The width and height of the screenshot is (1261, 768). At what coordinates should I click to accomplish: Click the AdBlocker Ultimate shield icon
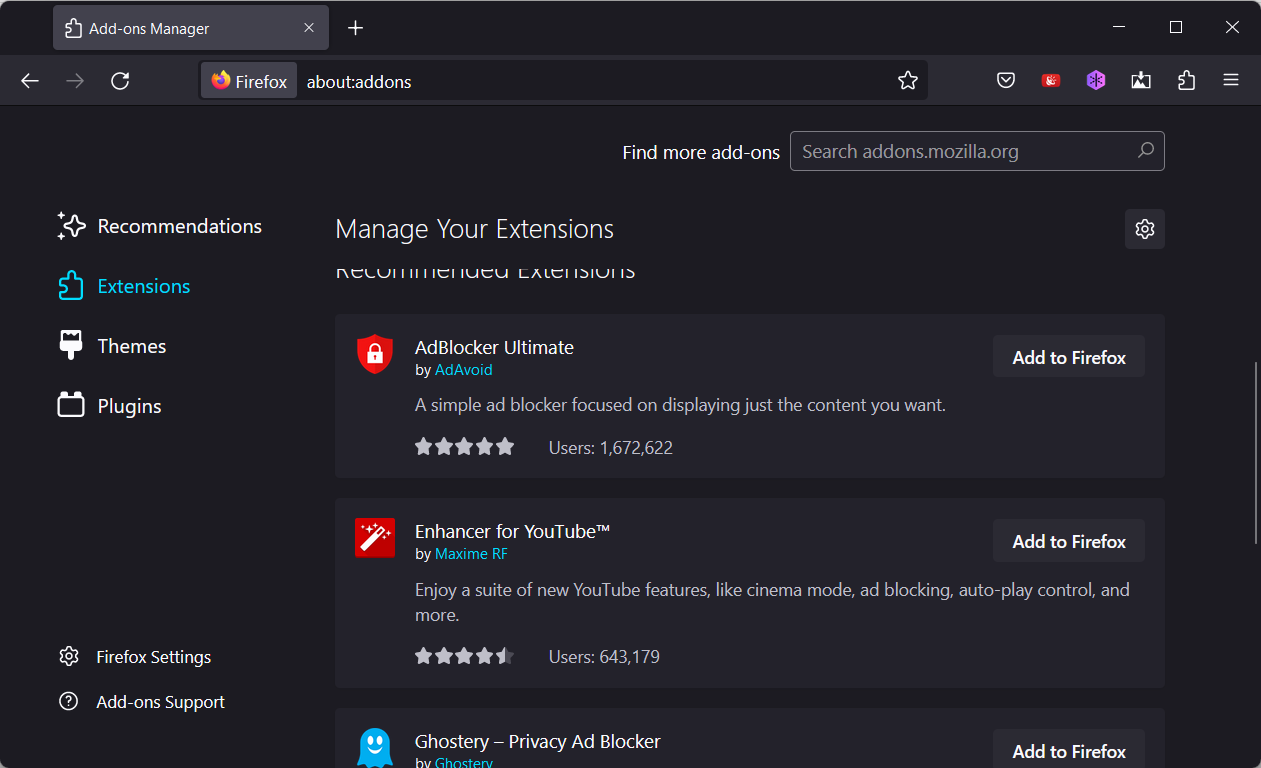(375, 354)
